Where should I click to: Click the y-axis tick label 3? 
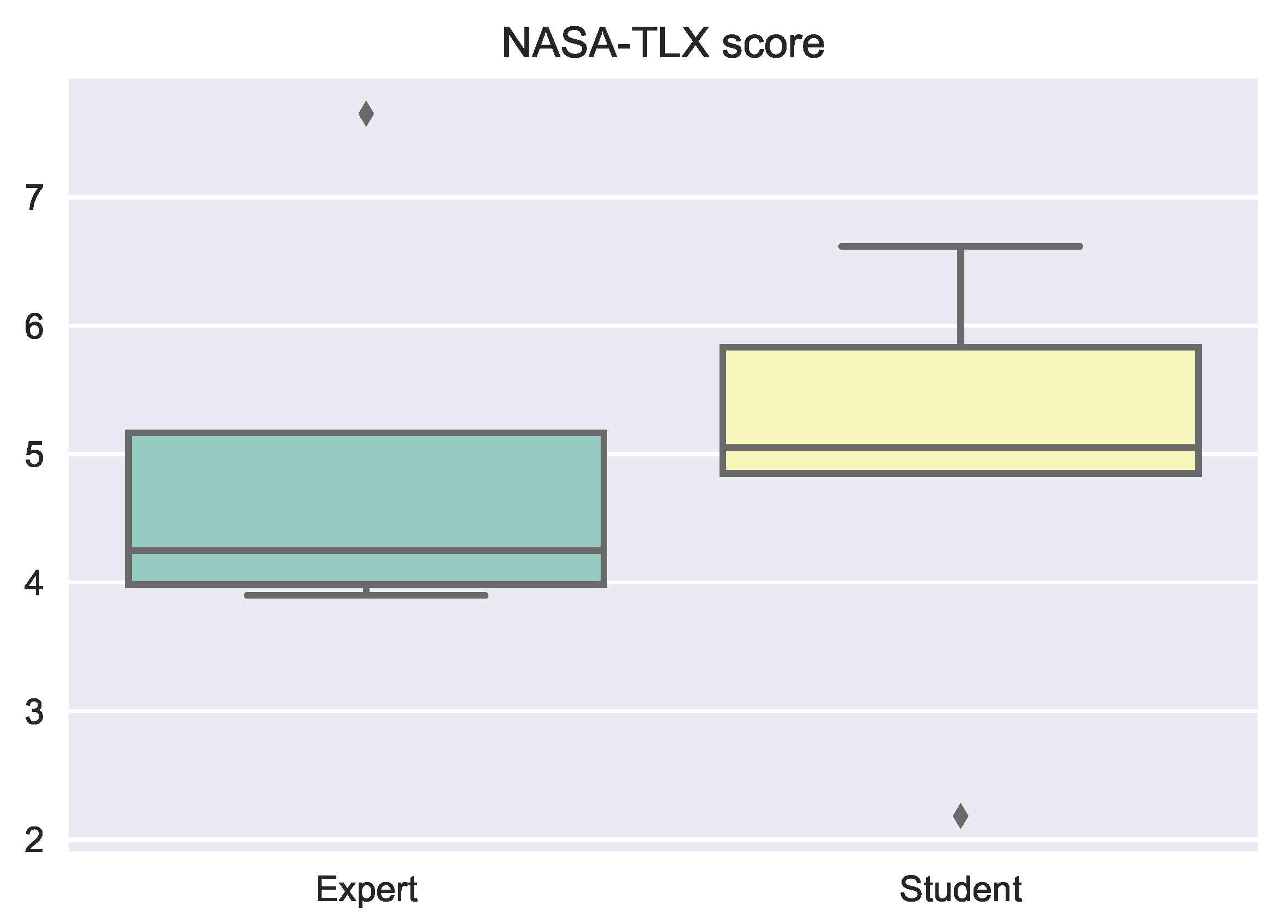pyautogui.click(x=34, y=711)
